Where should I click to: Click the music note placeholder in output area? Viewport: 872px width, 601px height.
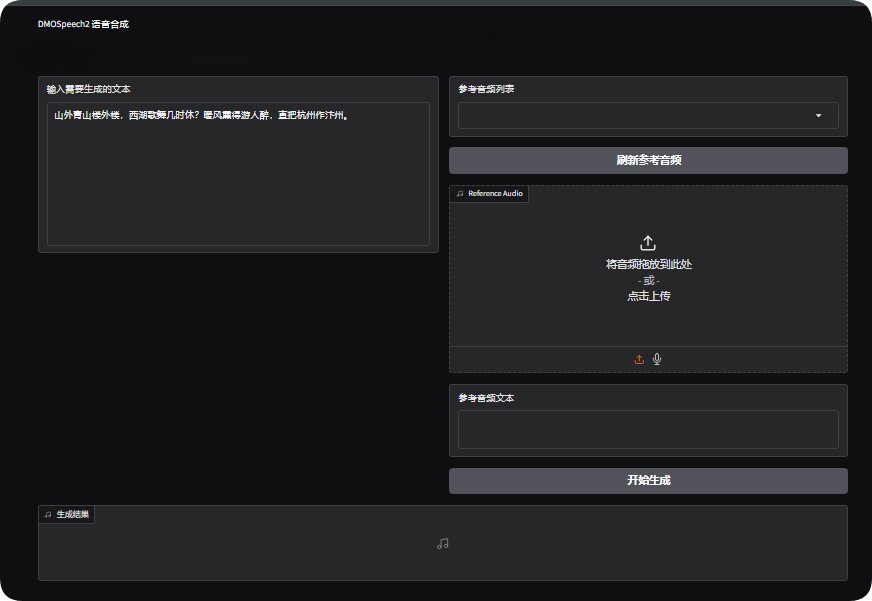coord(443,543)
